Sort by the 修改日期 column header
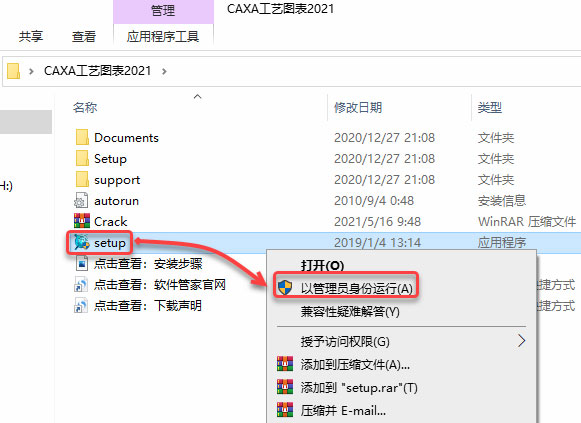581x423 pixels. coord(358,107)
